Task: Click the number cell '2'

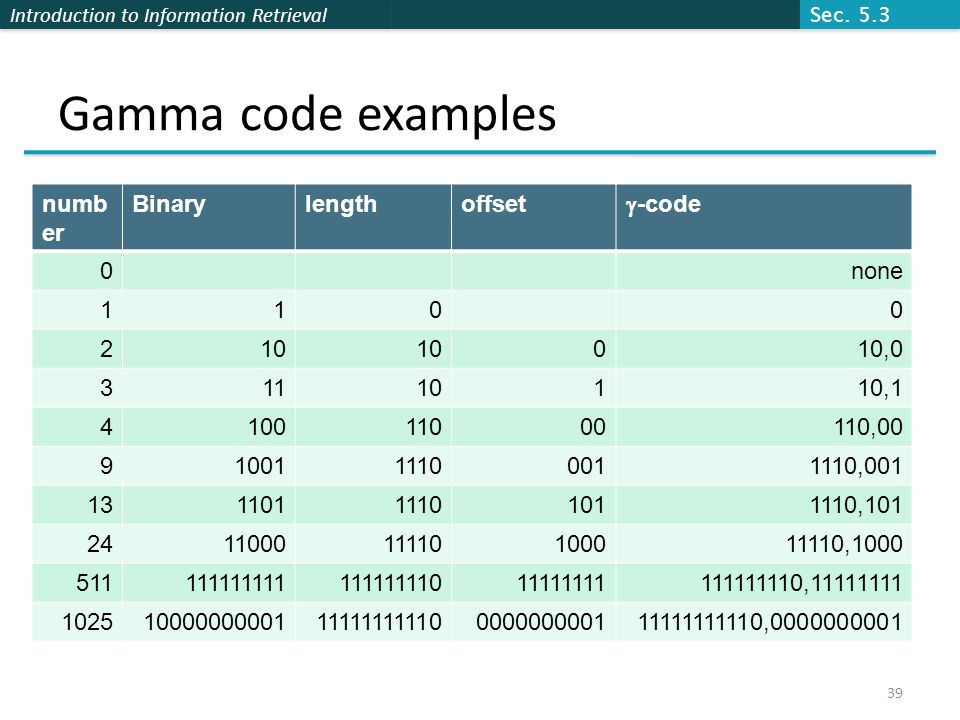Action: click(x=77, y=349)
